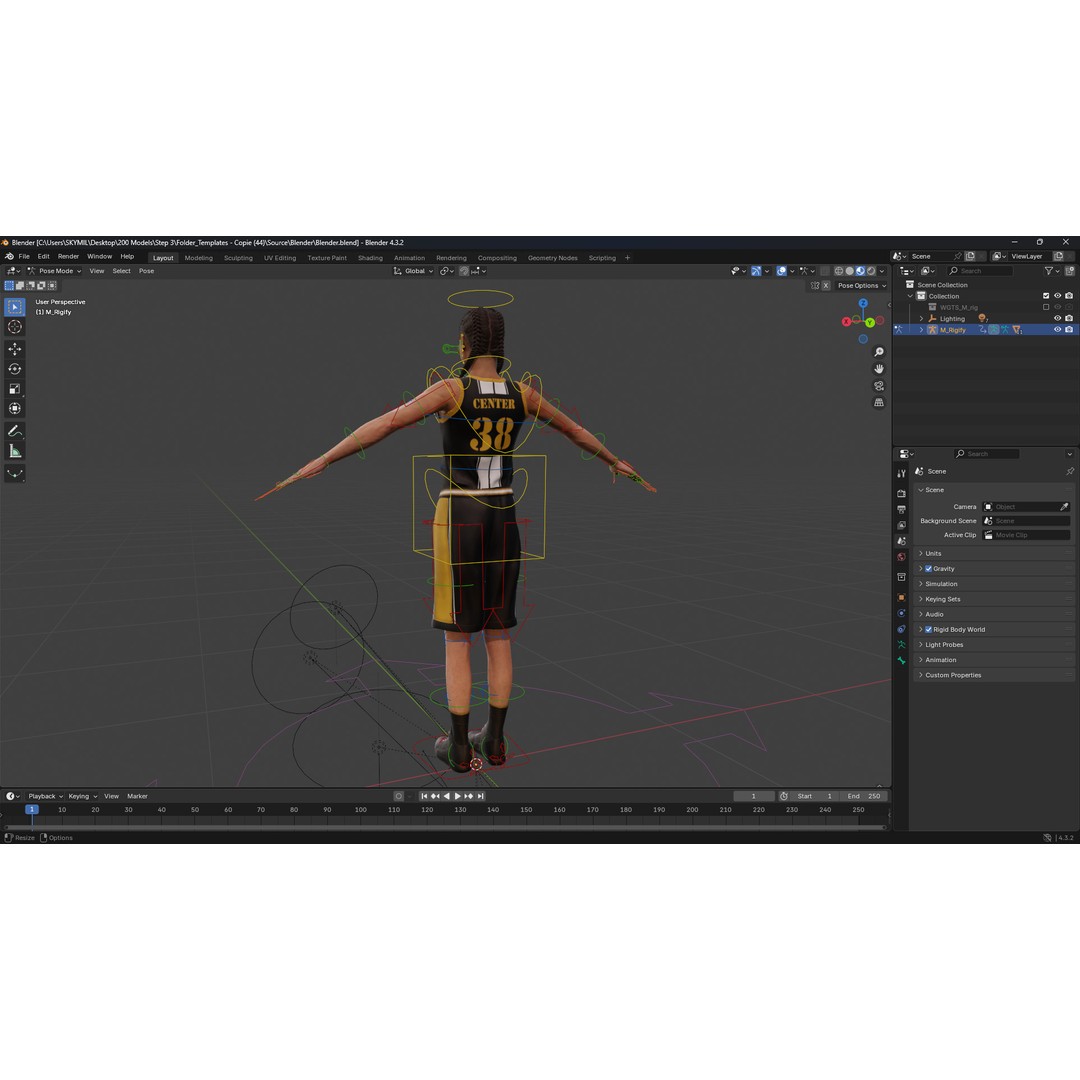
Task: Select the Breakdowner pose tool
Action: 14,474
